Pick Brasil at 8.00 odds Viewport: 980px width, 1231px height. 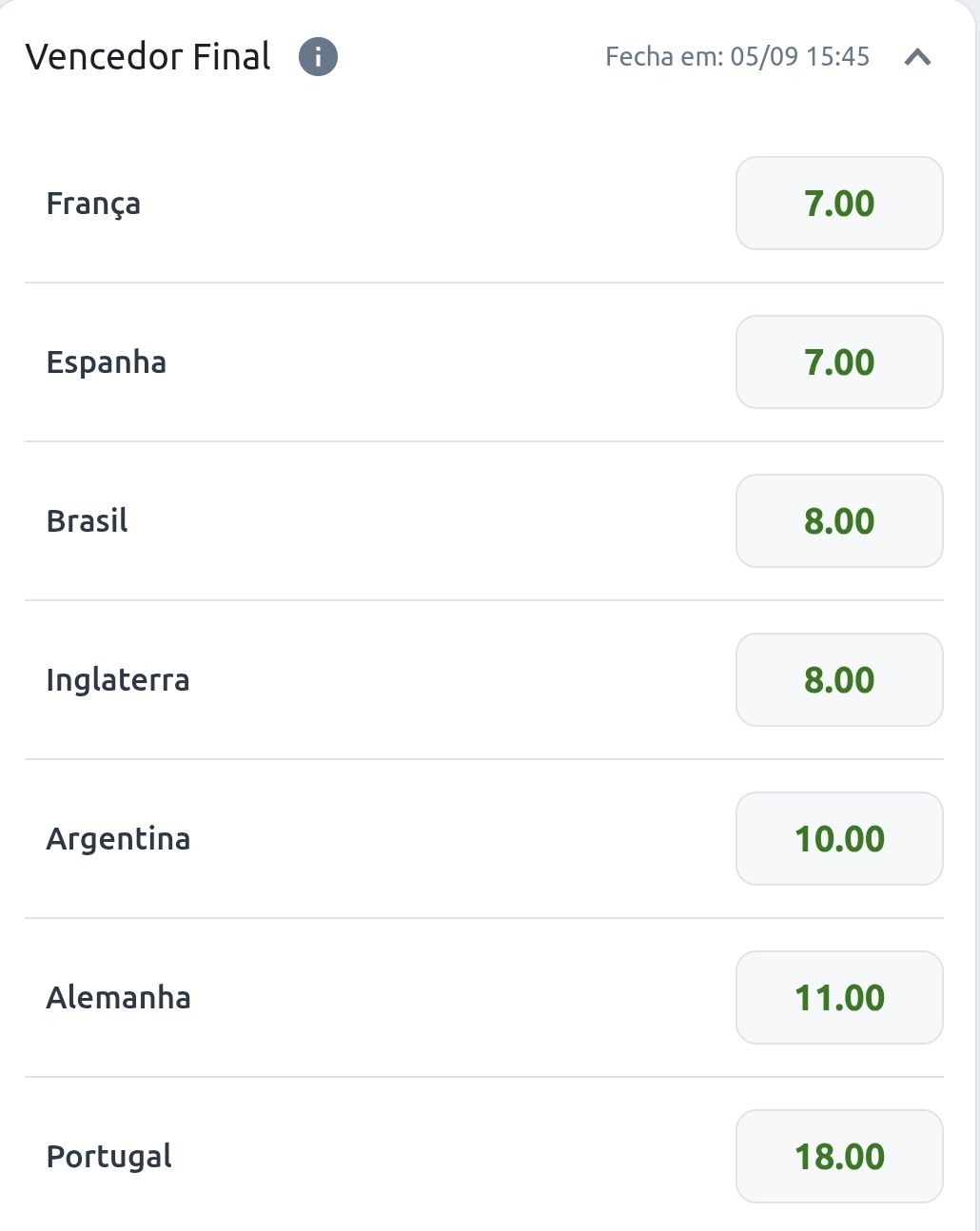click(839, 521)
